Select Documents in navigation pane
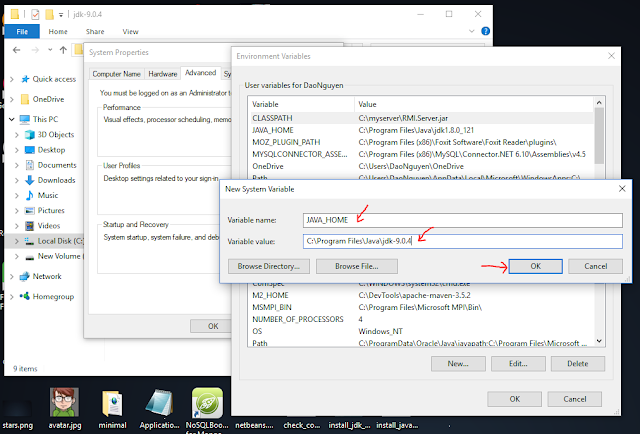Viewport: 640px width, 434px height. [51, 165]
